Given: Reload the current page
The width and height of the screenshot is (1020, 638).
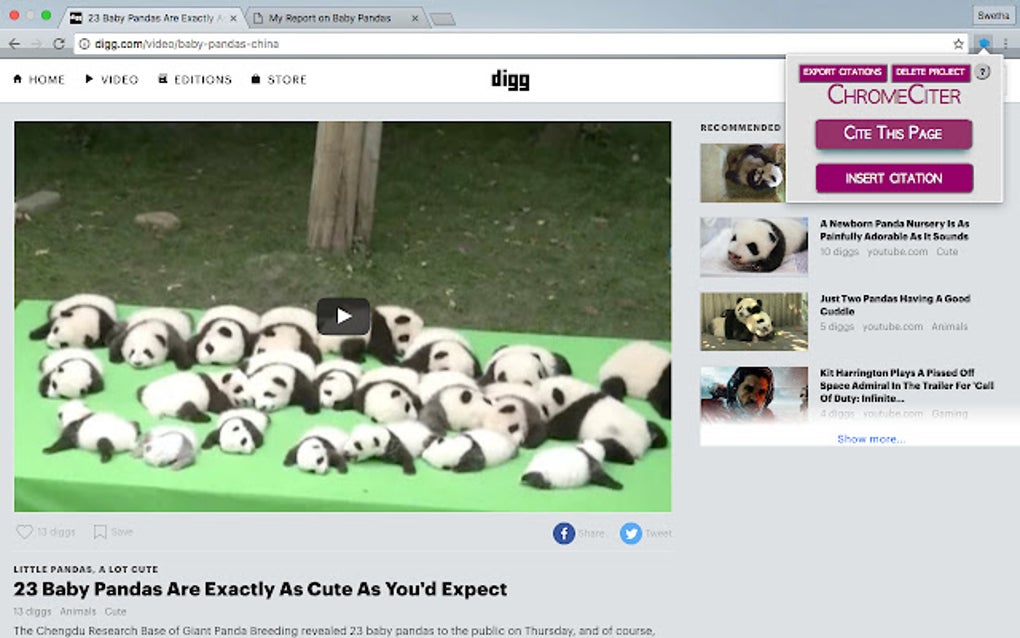Looking at the screenshot, I should click(60, 44).
